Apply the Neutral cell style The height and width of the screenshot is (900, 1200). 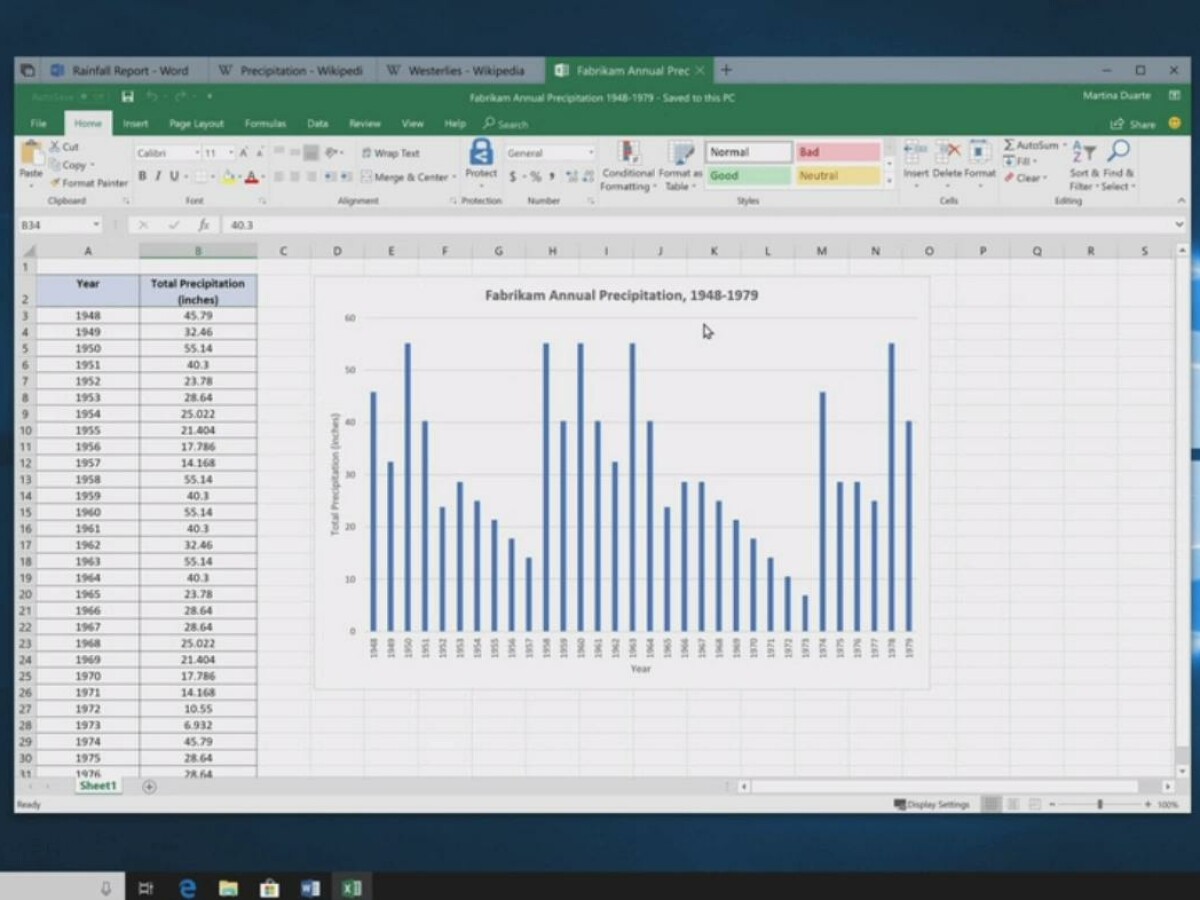click(838, 176)
